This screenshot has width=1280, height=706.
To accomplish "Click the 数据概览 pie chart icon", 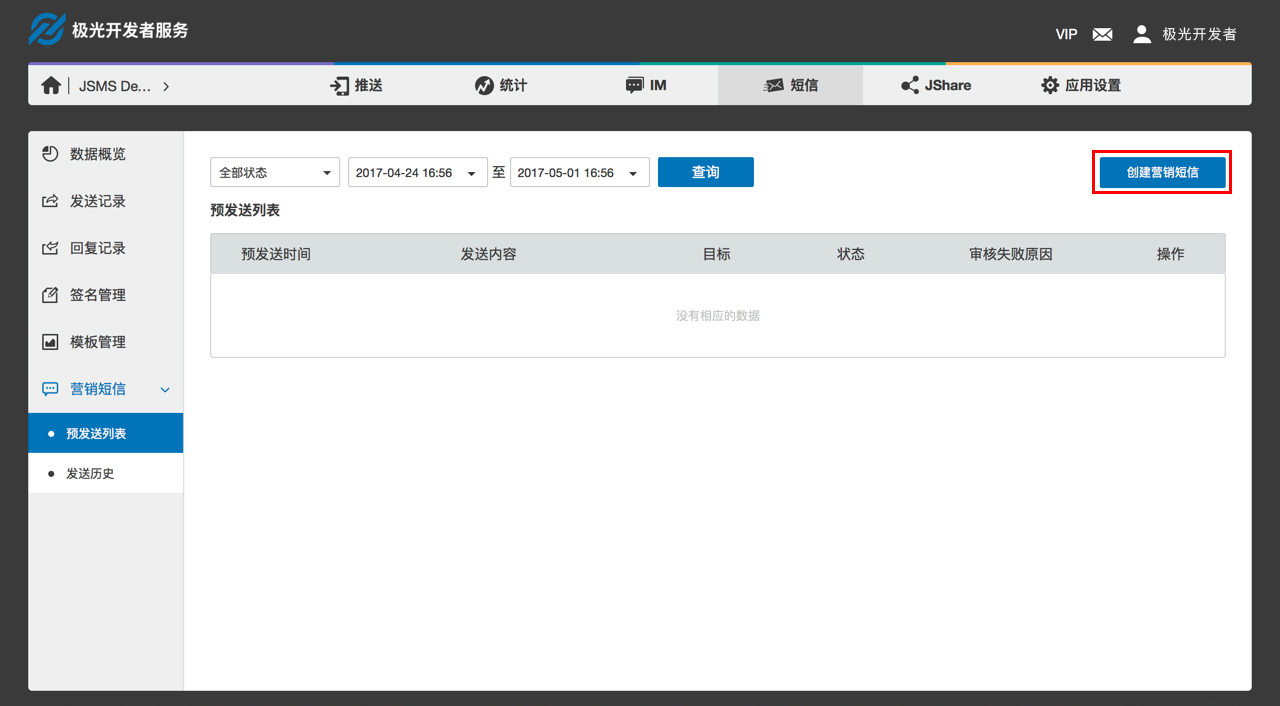I will (50, 154).
